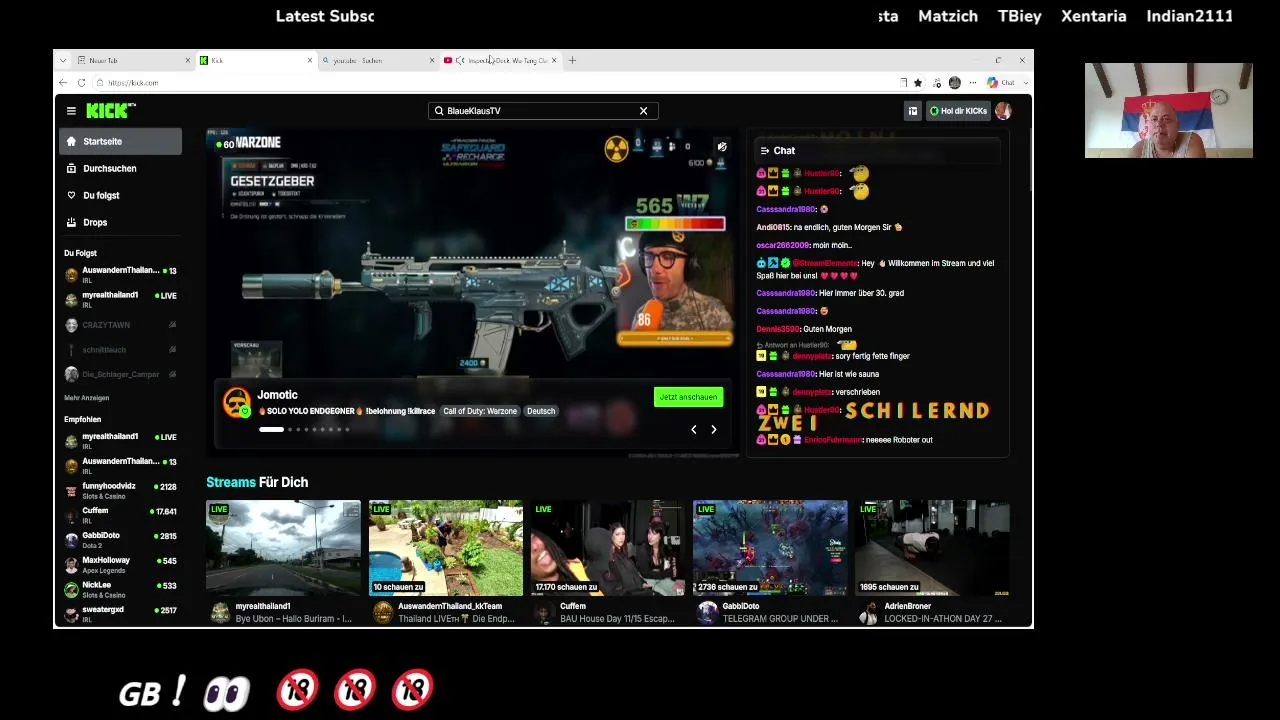Expand the browser tab list dropdown
The height and width of the screenshot is (720, 1280).
point(62,60)
